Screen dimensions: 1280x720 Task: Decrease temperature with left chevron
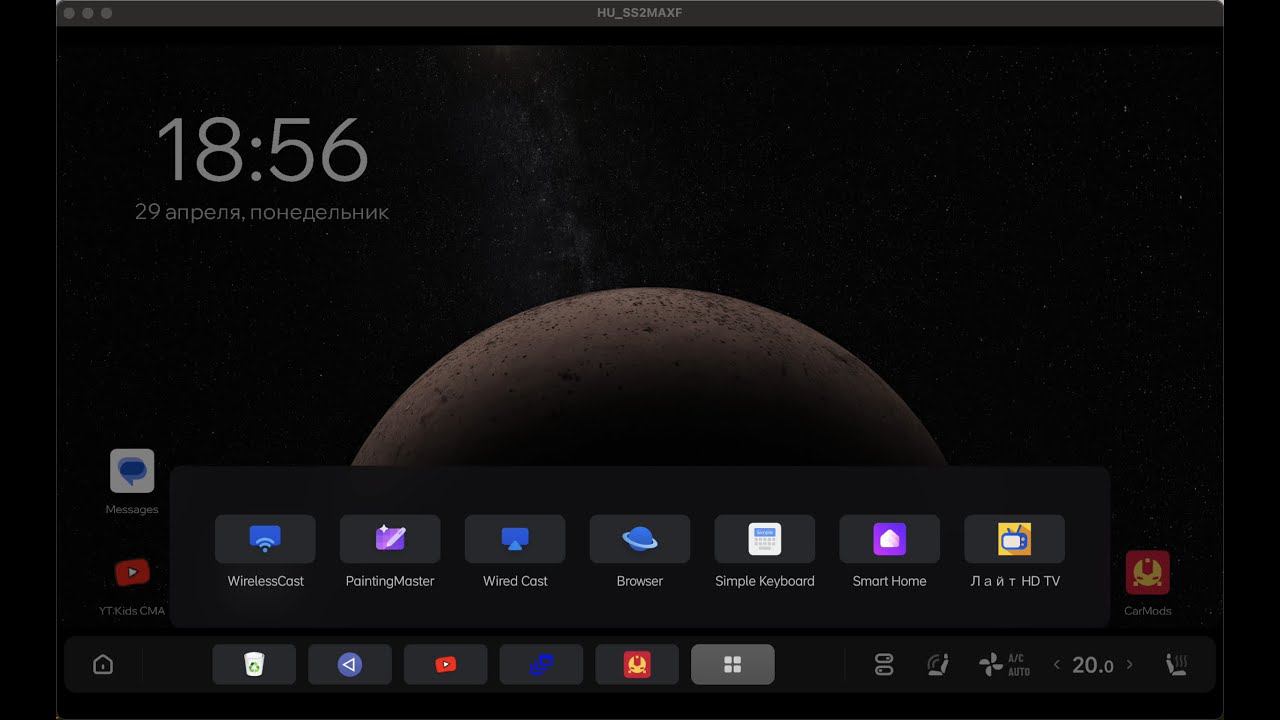click(x=1057, y=665)
